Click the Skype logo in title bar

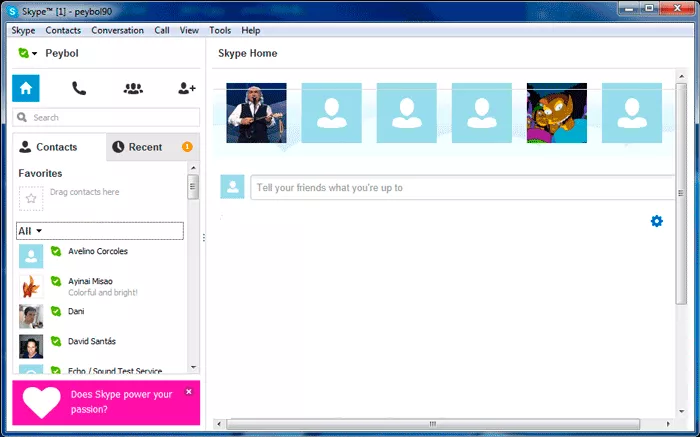coord(13,11)
